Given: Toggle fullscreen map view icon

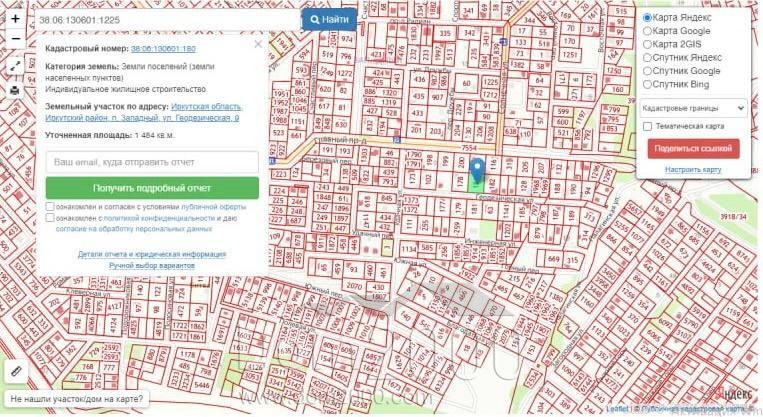Looking at the screenshot, I should click(x=15, y=66).
